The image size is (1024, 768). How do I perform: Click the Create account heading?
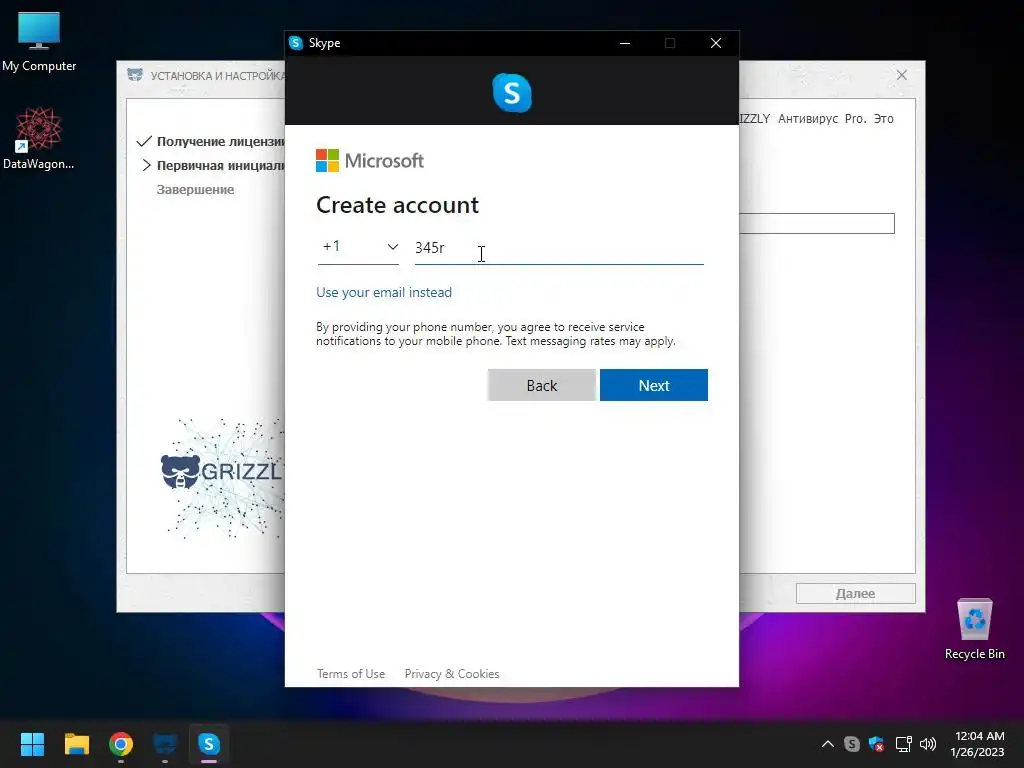click(397, 205)
